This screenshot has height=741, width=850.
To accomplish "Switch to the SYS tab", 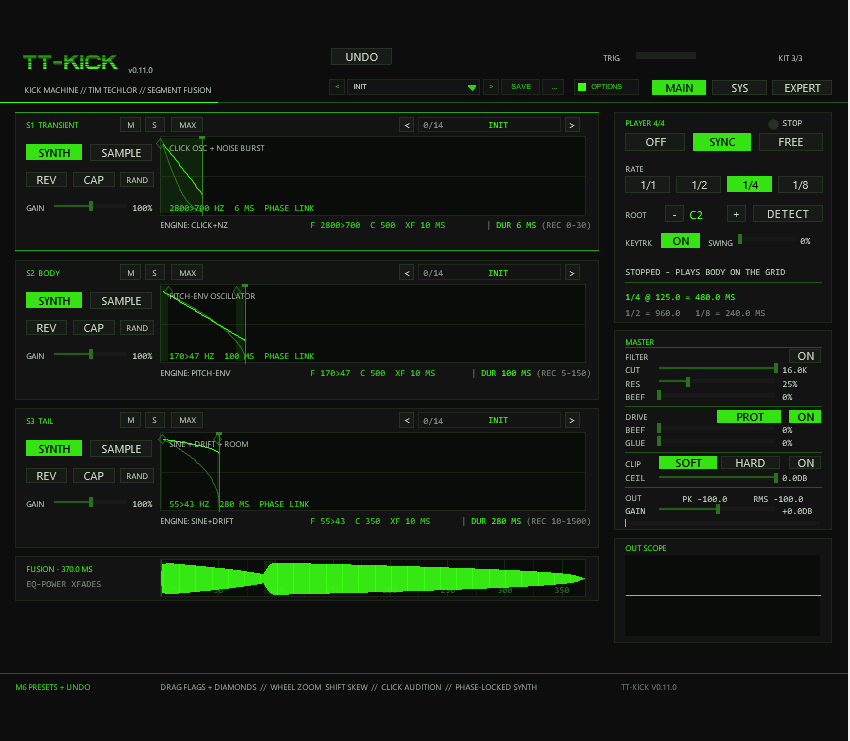I will pos(739,88).
